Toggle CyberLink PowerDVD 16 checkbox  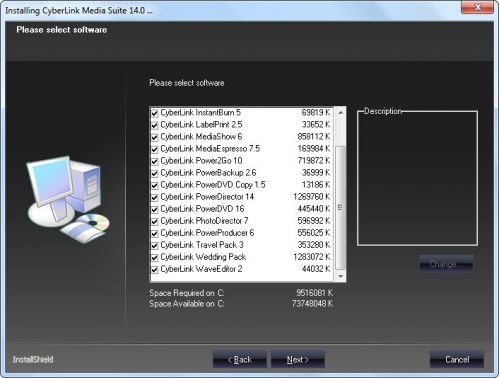tap(154, 209)
